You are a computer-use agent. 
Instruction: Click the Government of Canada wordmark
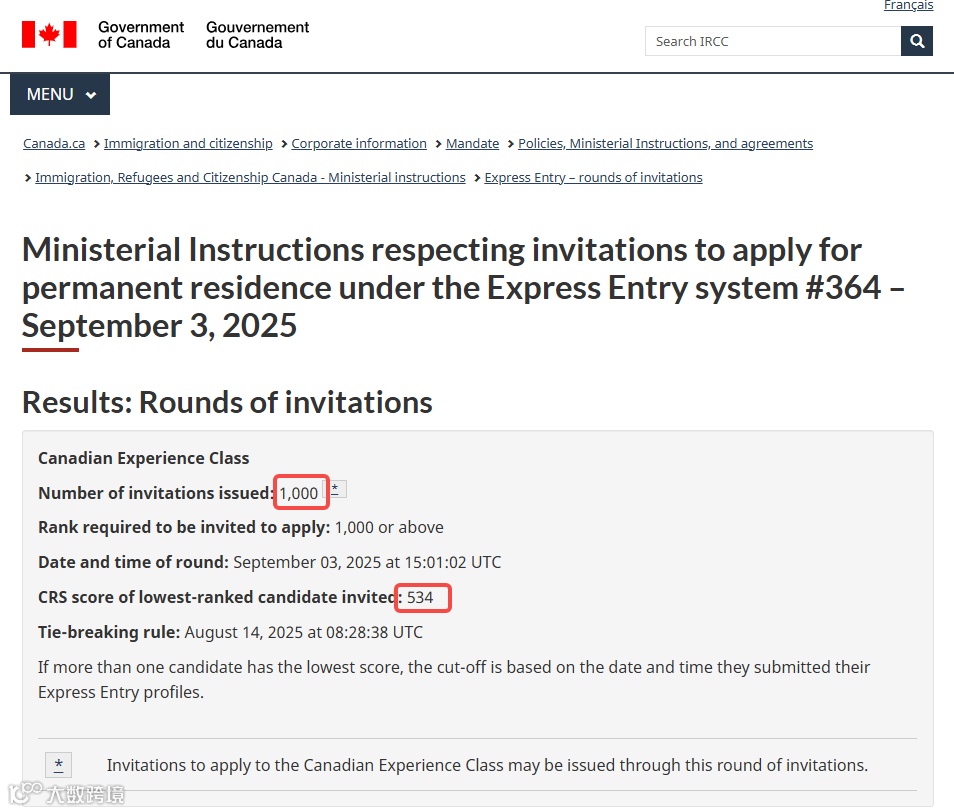pyautogui.click(x=141, y=35)
